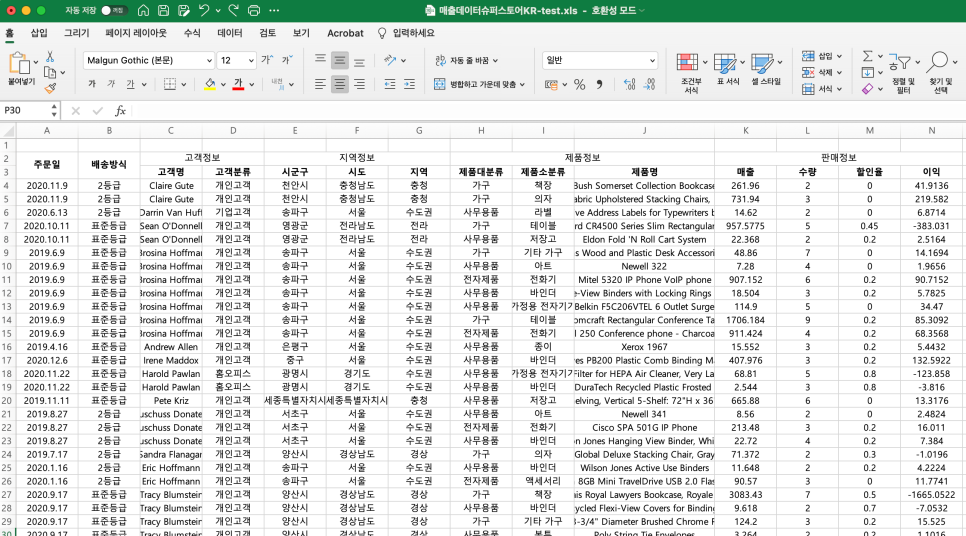Click 자동 줄 바꿈 wrap text button

pos(466,60)
